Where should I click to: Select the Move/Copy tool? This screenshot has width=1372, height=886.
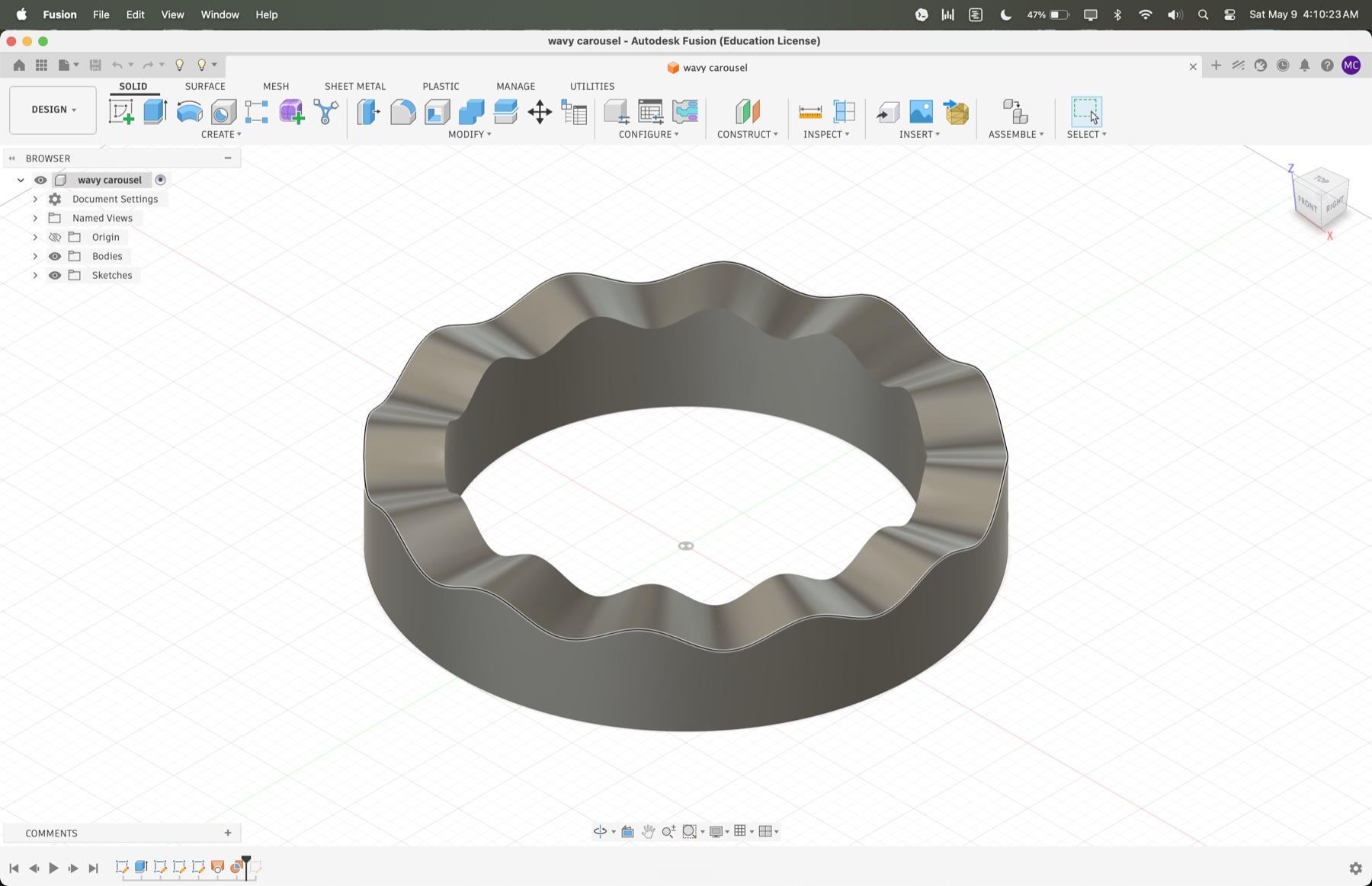pos(540,112)
